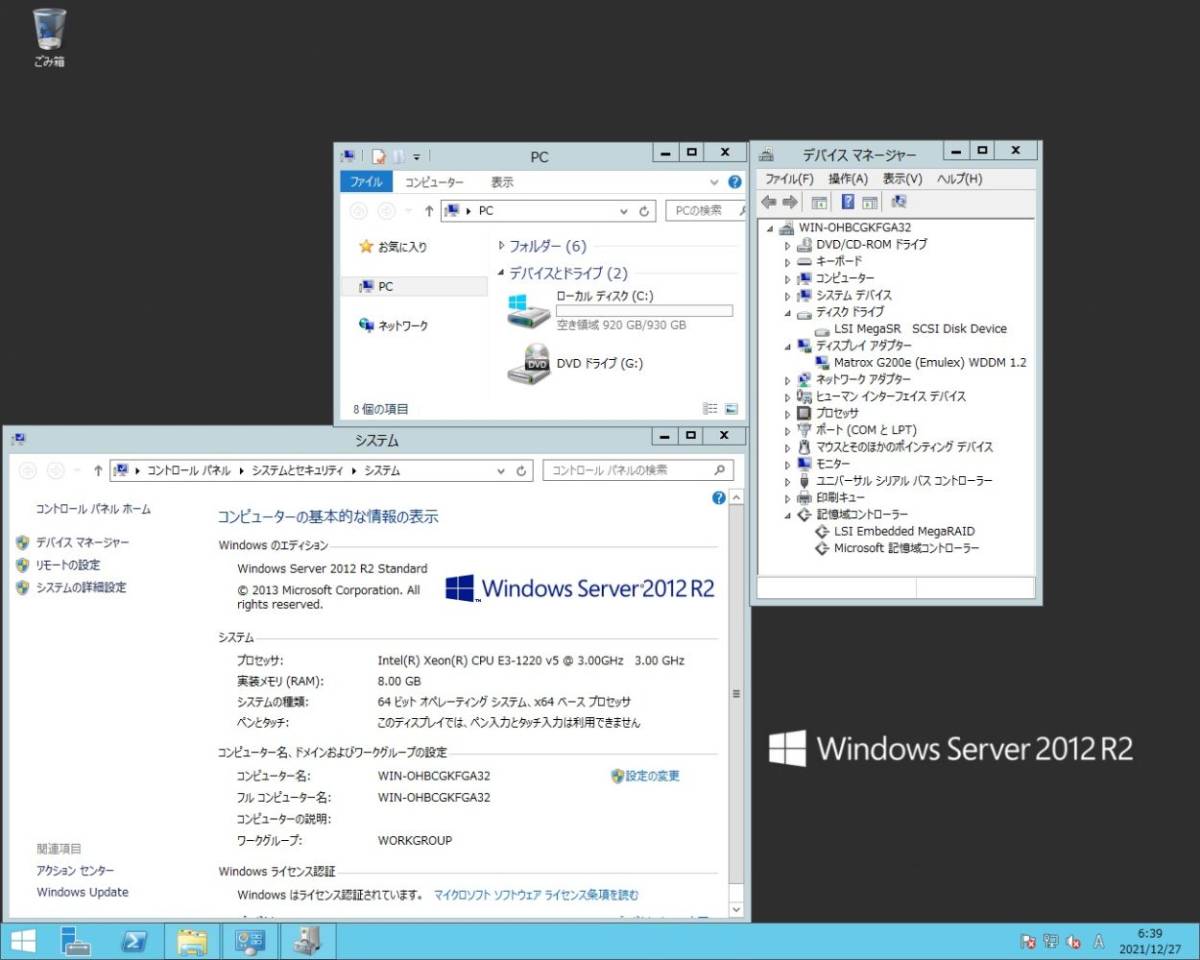Screen dimensions: 1200x960
Task: Click the File Explorer taskbar icon
Action: click(192, 941)
